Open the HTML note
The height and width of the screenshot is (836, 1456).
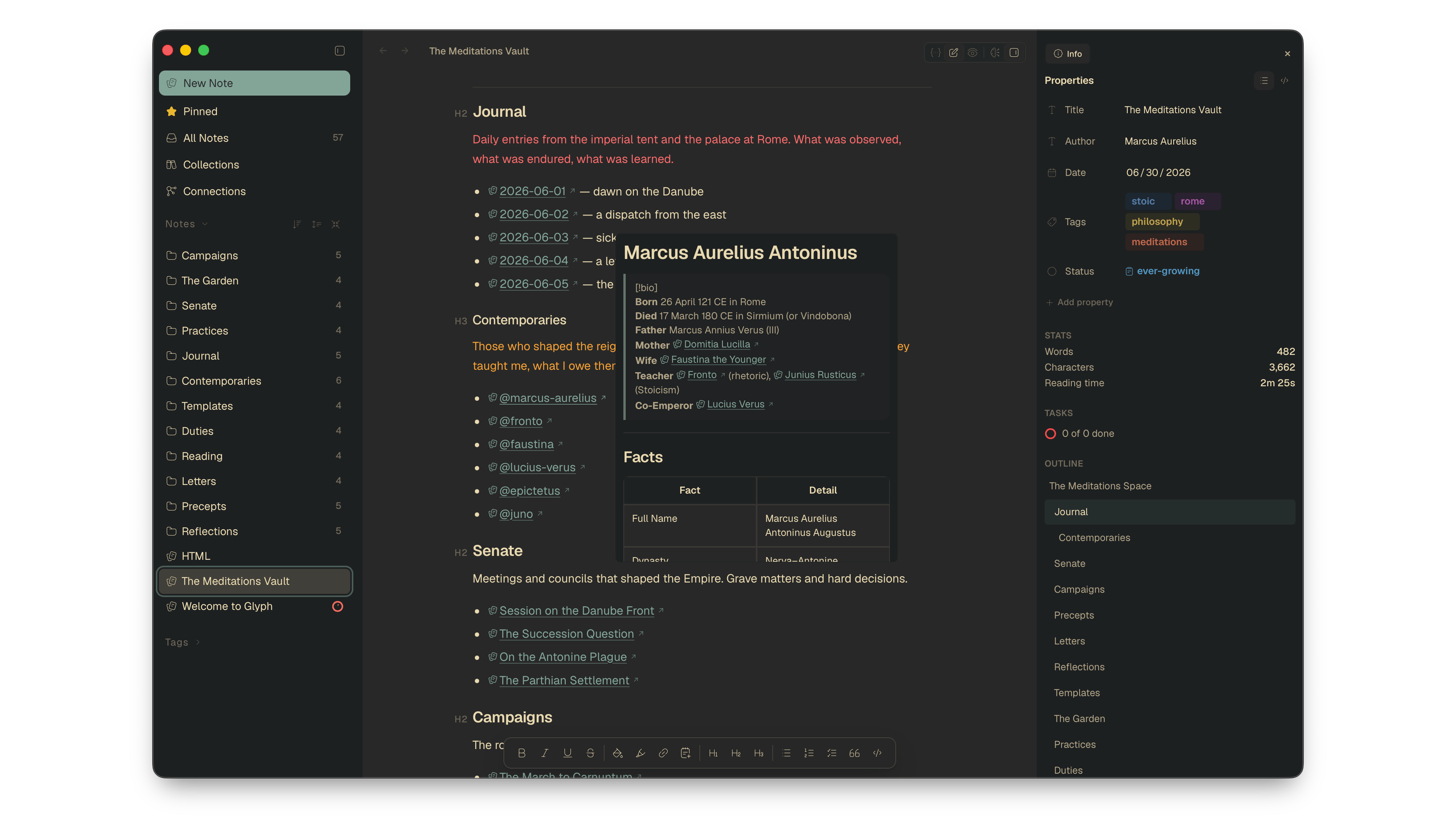click(254, 556)
